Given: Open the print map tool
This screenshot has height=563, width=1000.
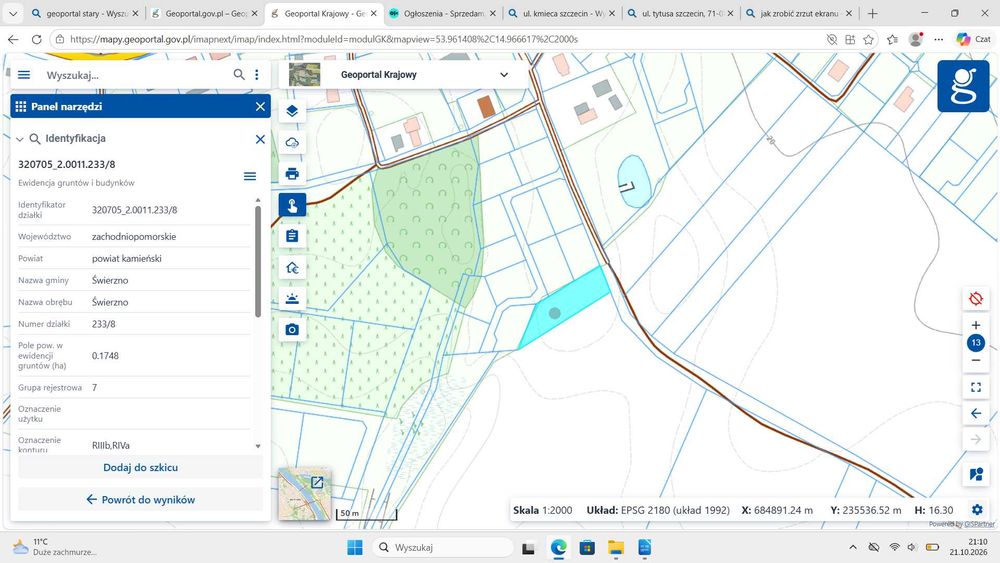Looking at the screenshot, I should (292, 173).
